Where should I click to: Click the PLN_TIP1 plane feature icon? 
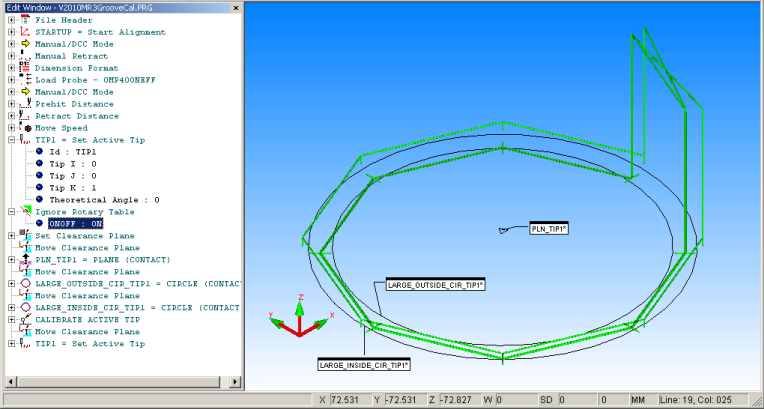tap(25, 259)
